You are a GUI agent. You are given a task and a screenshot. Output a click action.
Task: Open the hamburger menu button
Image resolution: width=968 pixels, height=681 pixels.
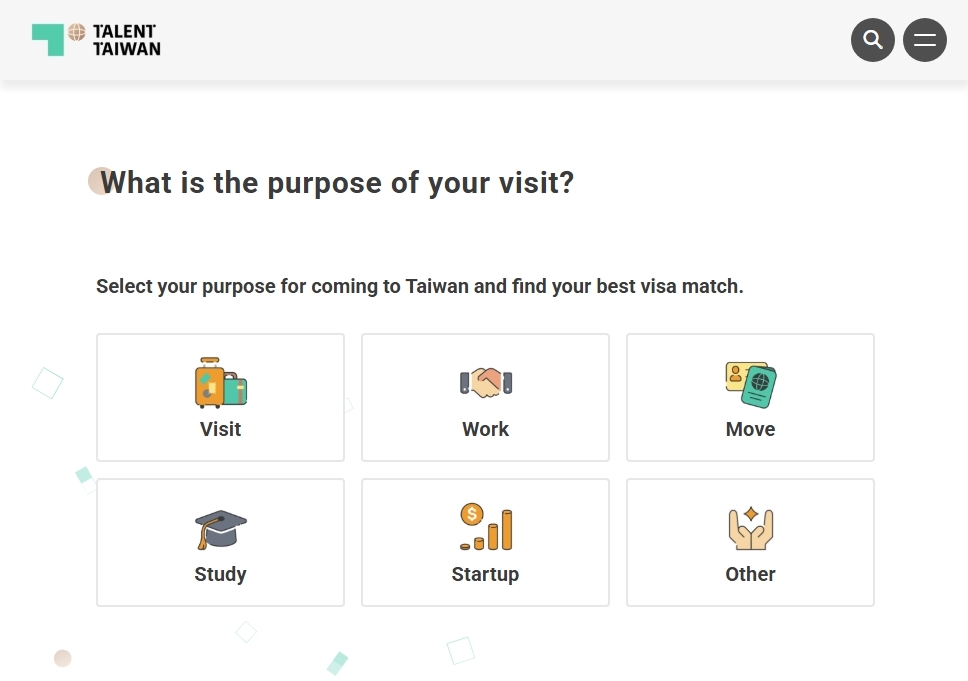(924, 40)
